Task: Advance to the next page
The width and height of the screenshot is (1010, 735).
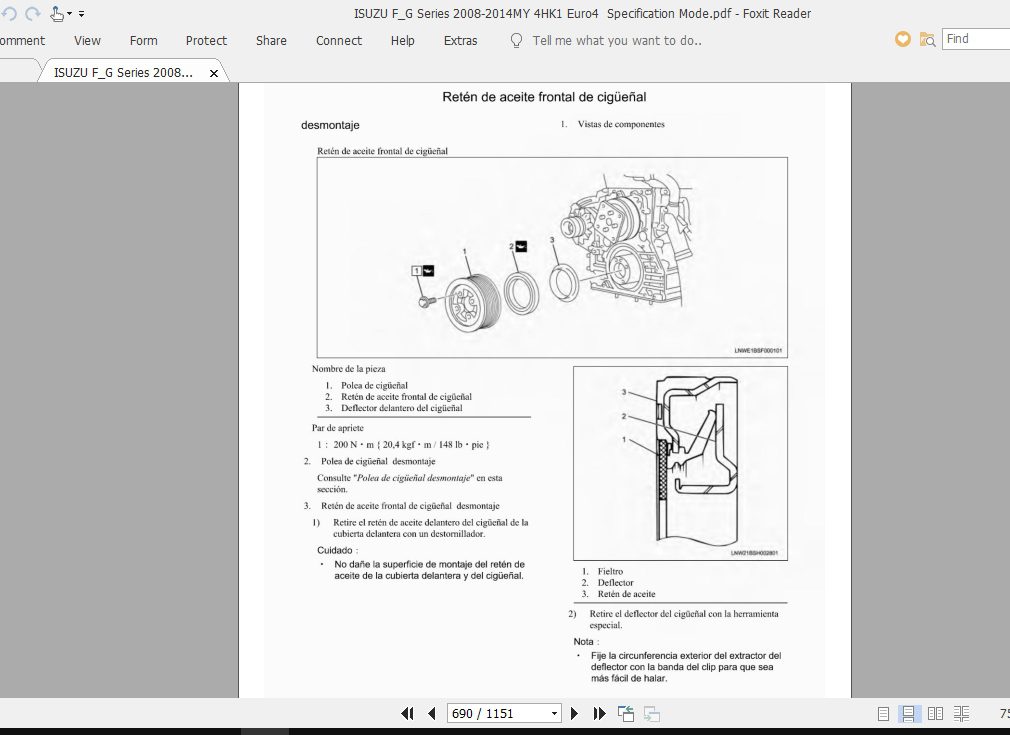Action: (574, 713)
